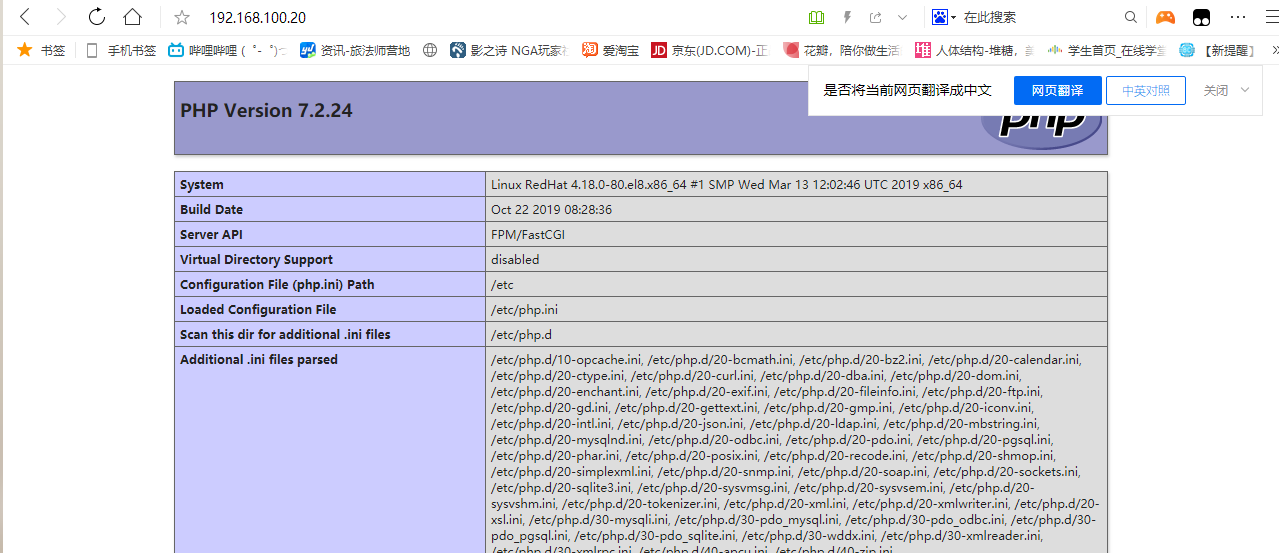Open the 学生首页_在线学堂 bookmark

[x=1106, y=50]
